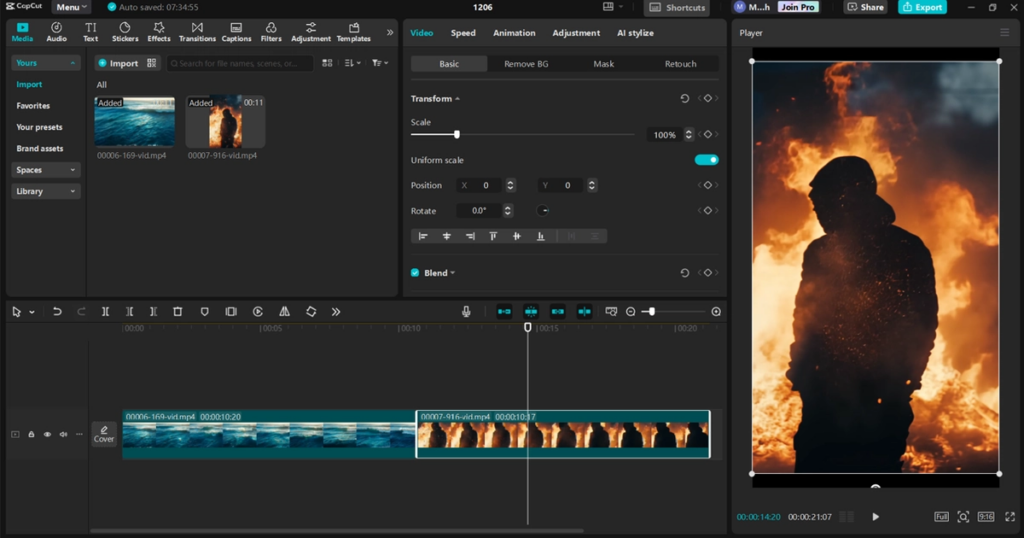Click the Import button
Viewport: 1024px width, 538px height.
point(118,63)
